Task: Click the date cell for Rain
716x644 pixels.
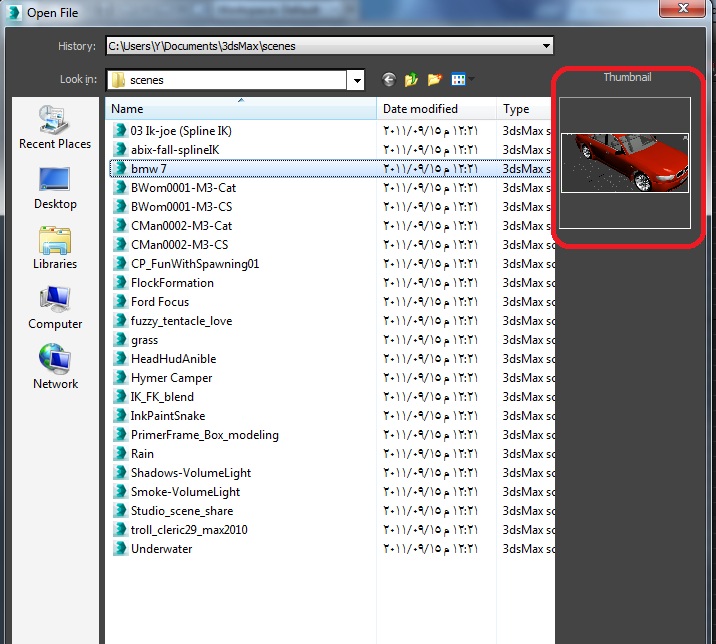Action: click(430, 454)
